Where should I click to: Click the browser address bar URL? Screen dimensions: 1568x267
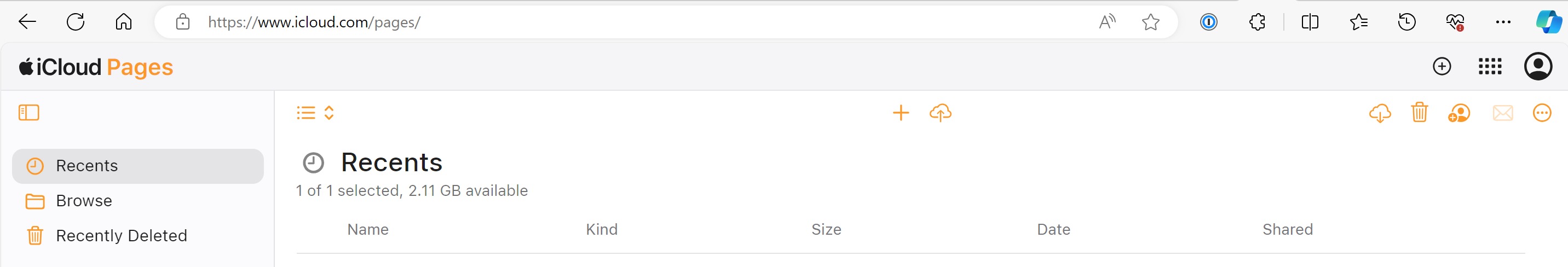pos(548,22)
